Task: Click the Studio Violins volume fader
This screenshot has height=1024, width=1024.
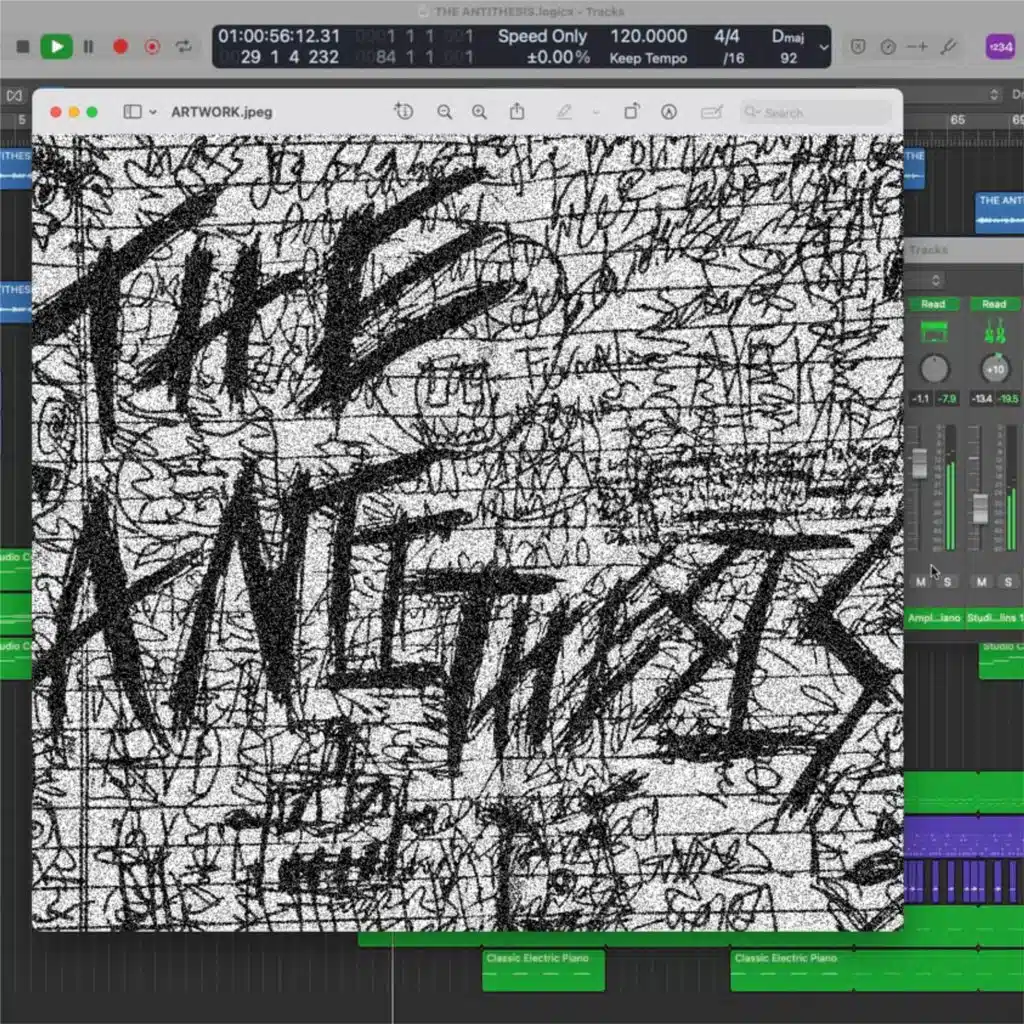Action: click(x=981, y=507)
